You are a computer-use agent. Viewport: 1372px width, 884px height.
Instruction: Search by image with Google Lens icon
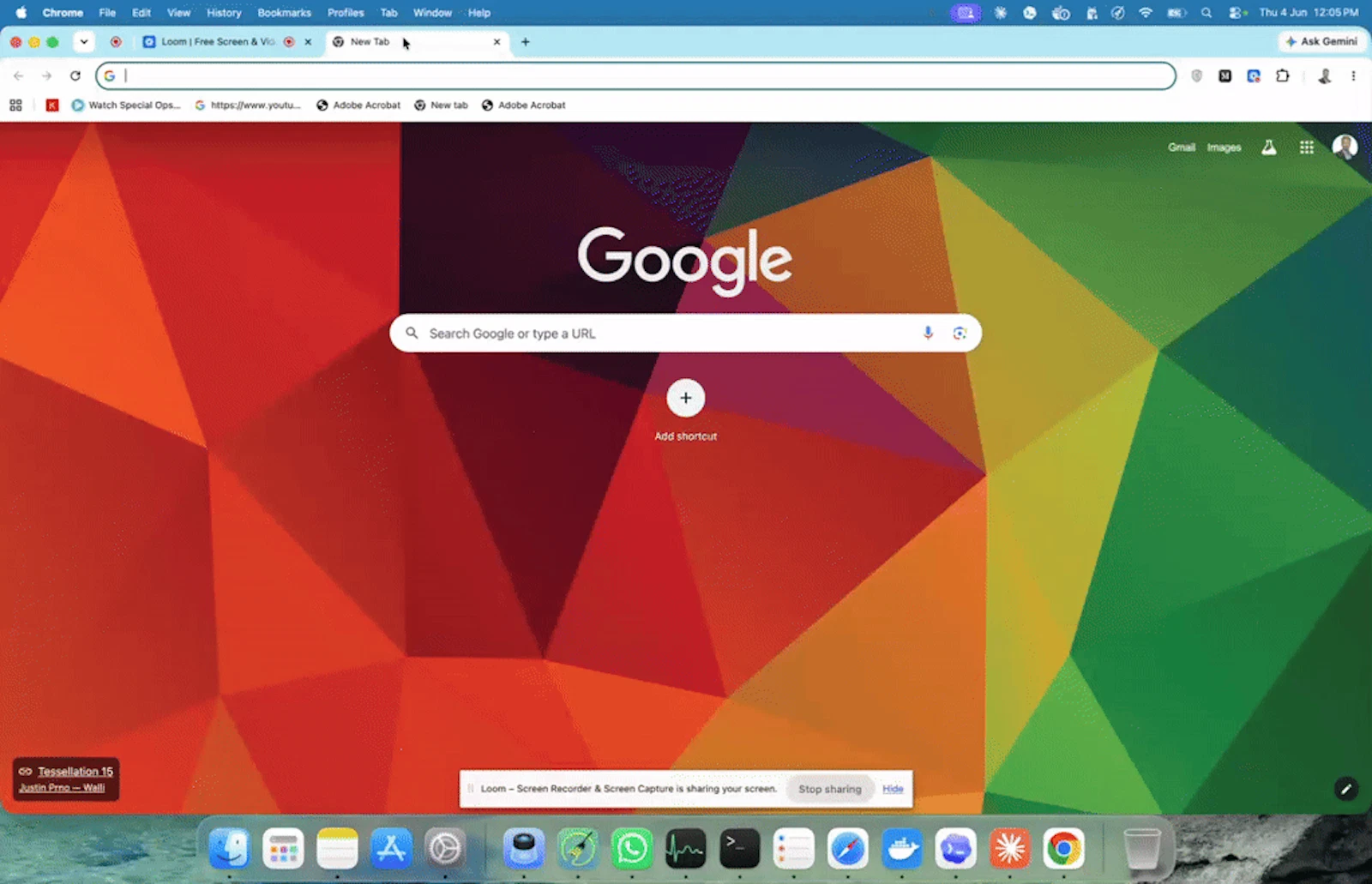[x=960, y=333]
